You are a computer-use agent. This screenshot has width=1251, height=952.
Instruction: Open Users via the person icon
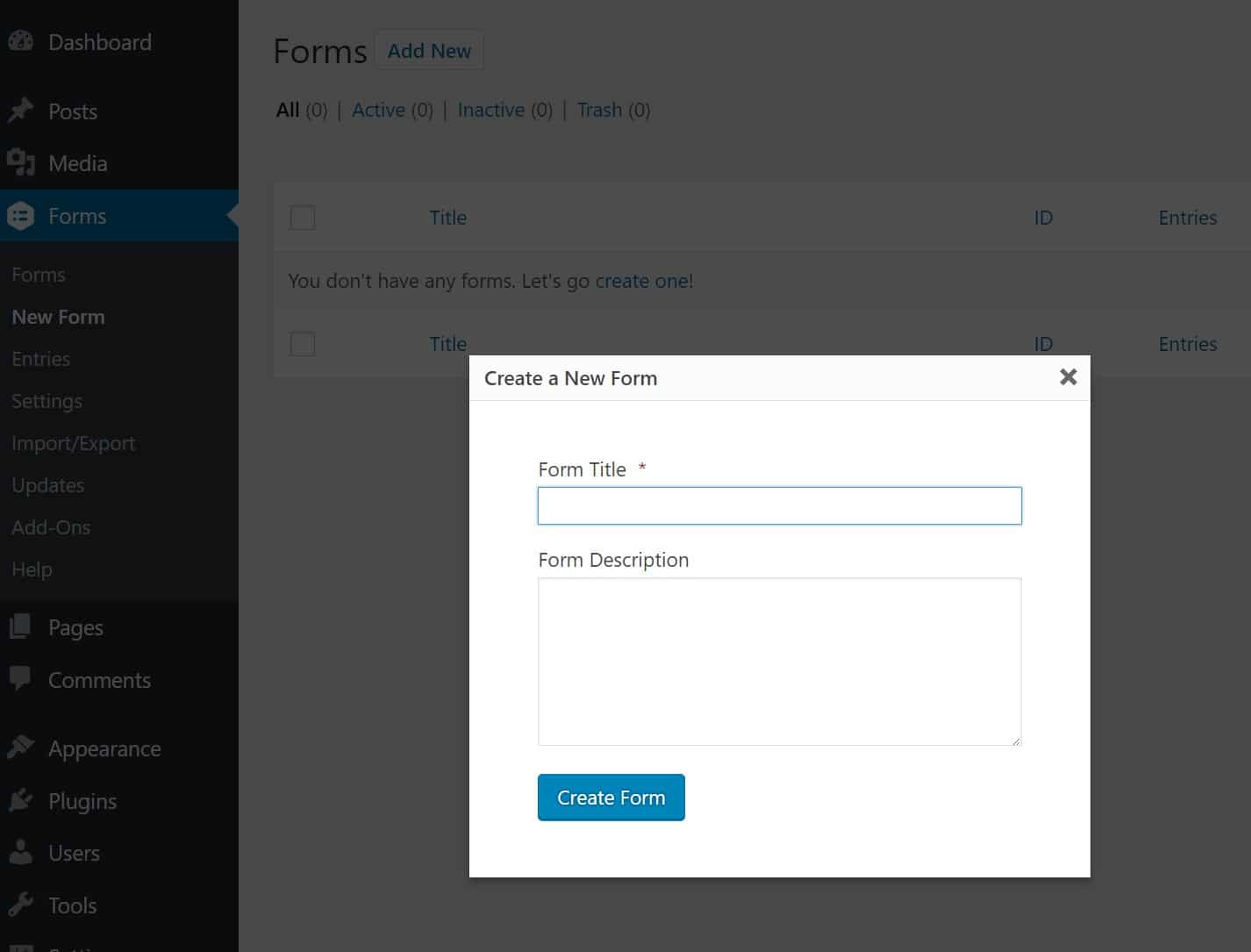pos(21,852)
